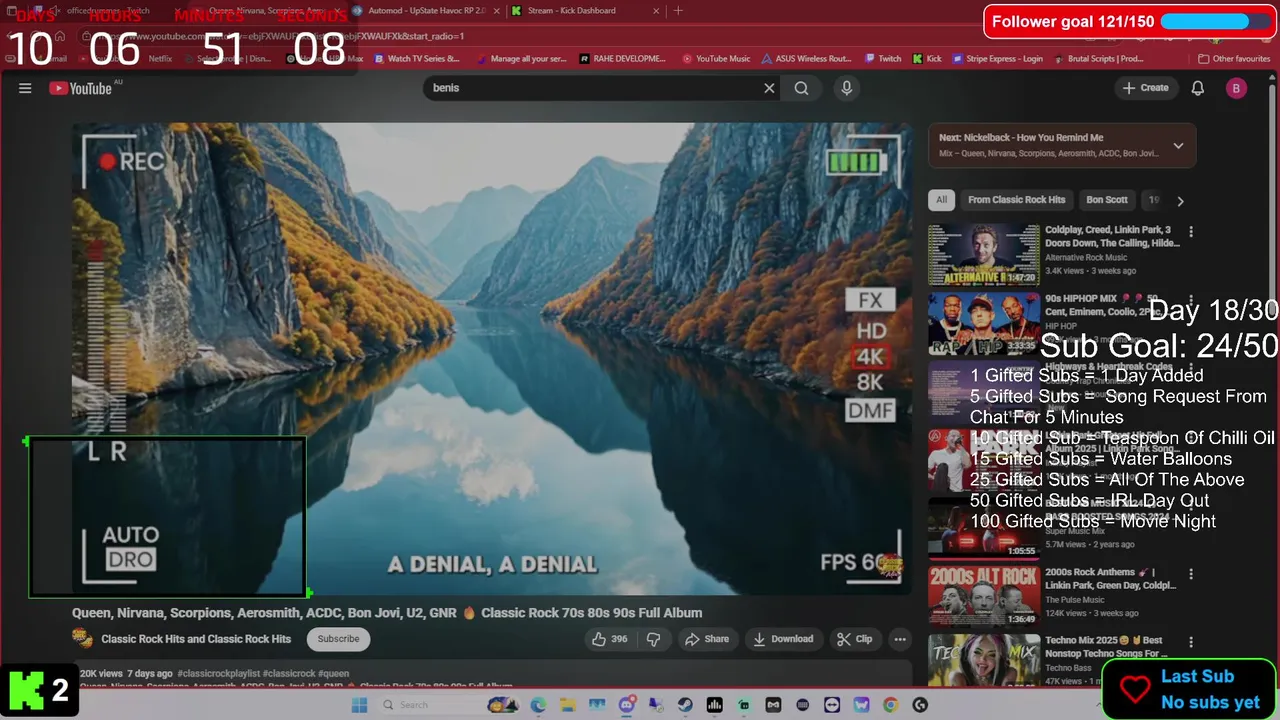The width and height of the screenshot is (1280, 720).
Task: Open TeamViewer from the taskbar
Action: coord(832,705)
